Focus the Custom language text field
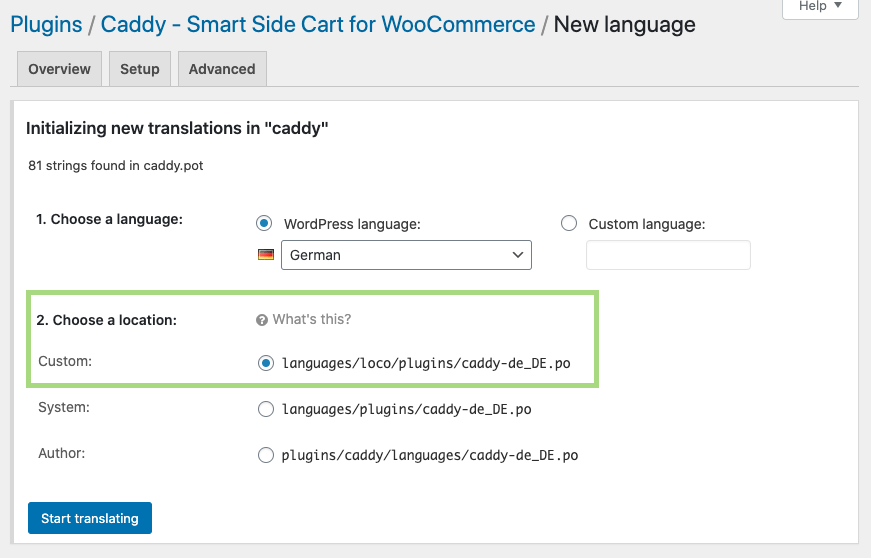The image size is (871, 558). [x=668, y=255]
